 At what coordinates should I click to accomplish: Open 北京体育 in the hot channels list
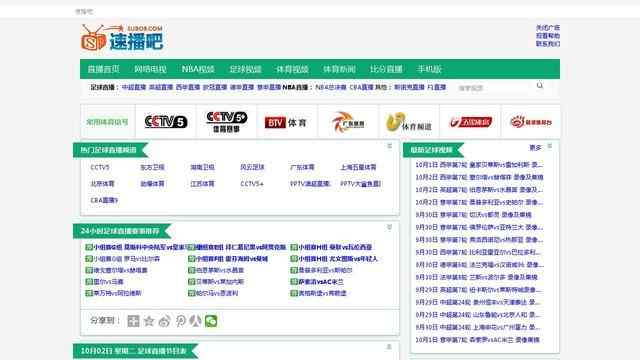102,184
